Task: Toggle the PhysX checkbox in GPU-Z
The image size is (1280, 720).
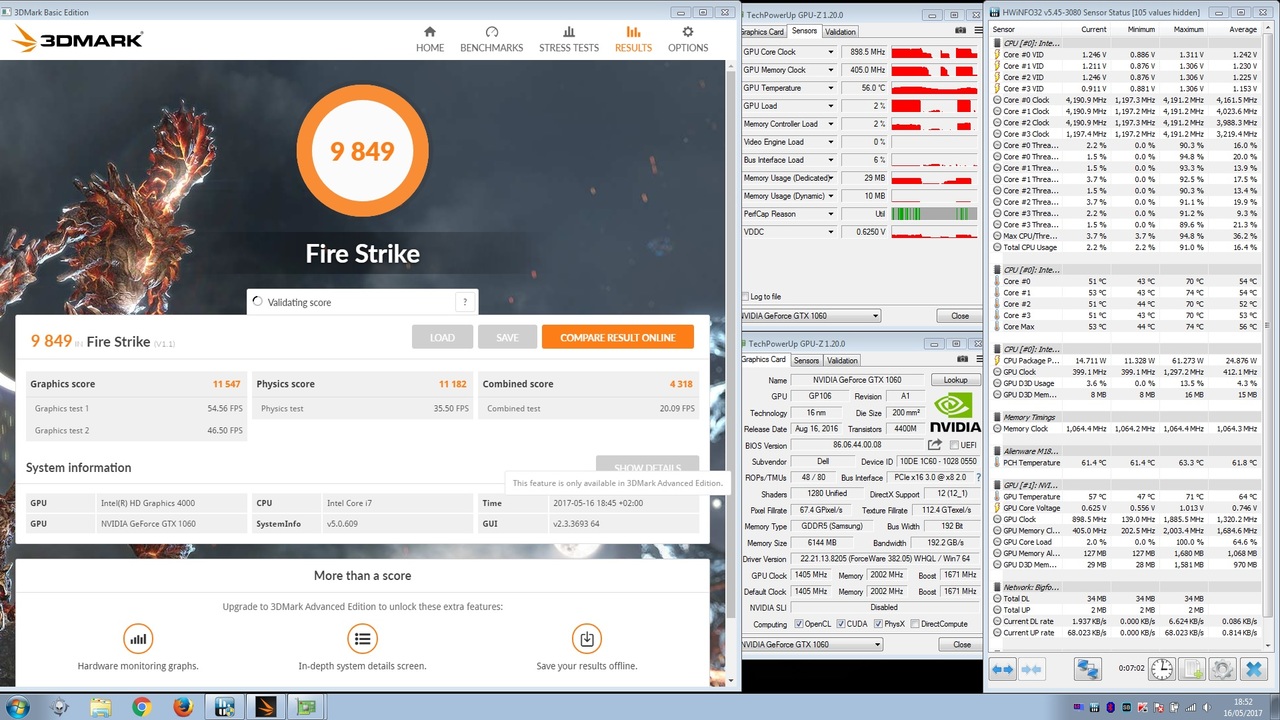Action: click(x=878, y=624)
